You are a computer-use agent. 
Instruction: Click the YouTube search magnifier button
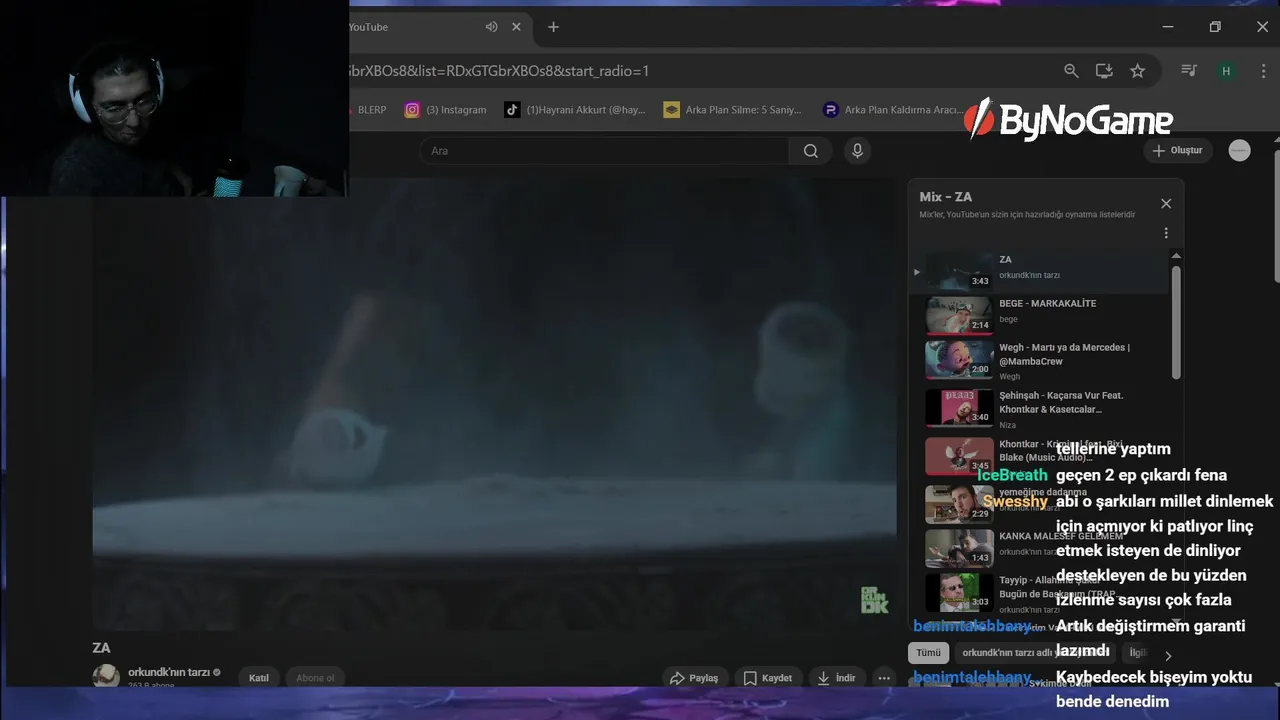coord(811,151)
